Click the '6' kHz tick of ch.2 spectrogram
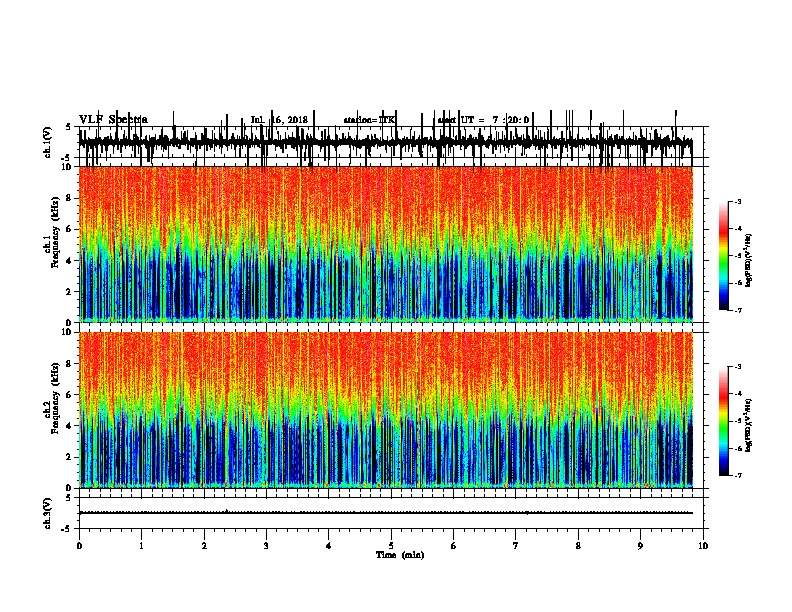 coord(70,395)
